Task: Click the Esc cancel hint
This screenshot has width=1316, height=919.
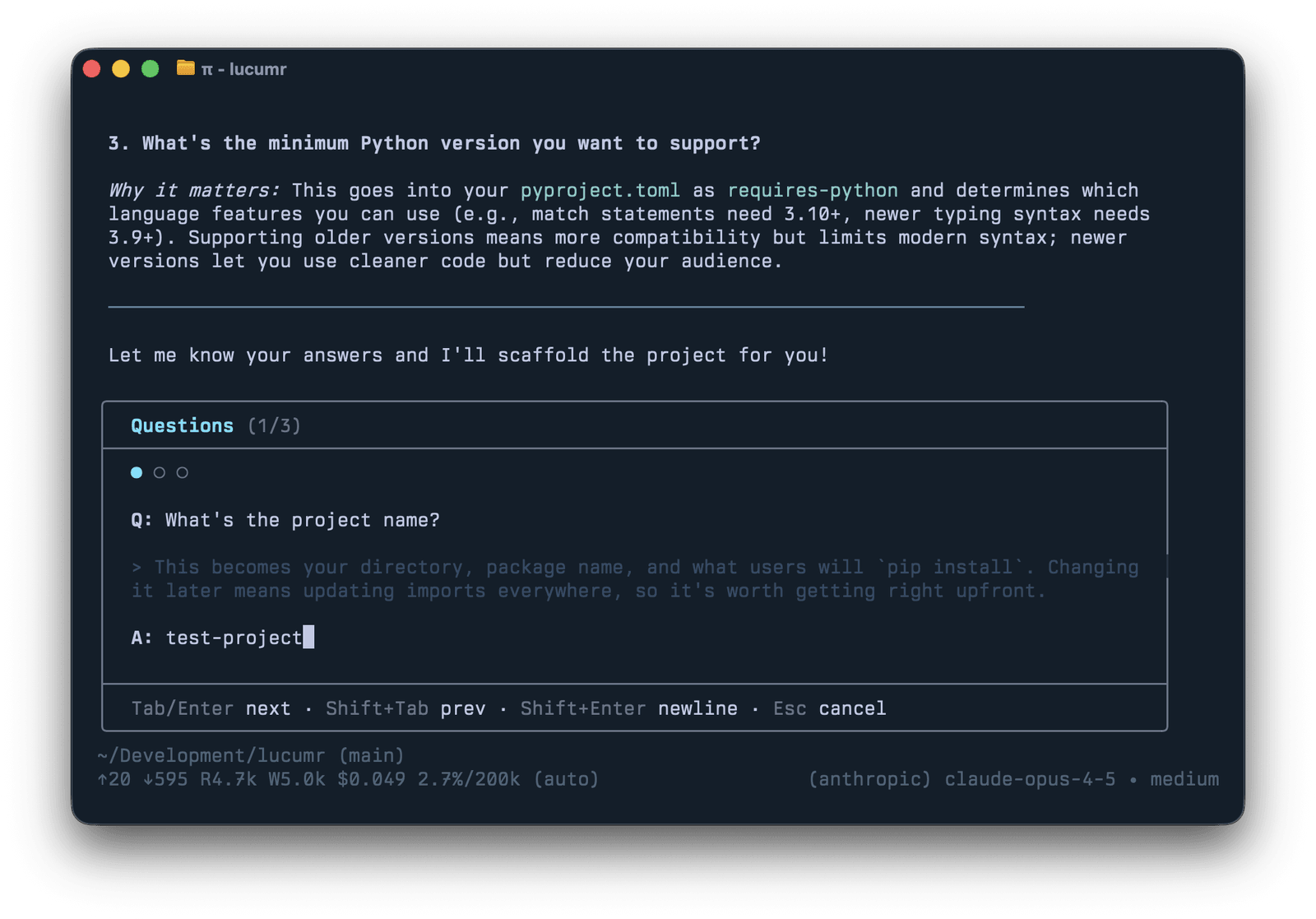Action: click(x=830, y=708)
